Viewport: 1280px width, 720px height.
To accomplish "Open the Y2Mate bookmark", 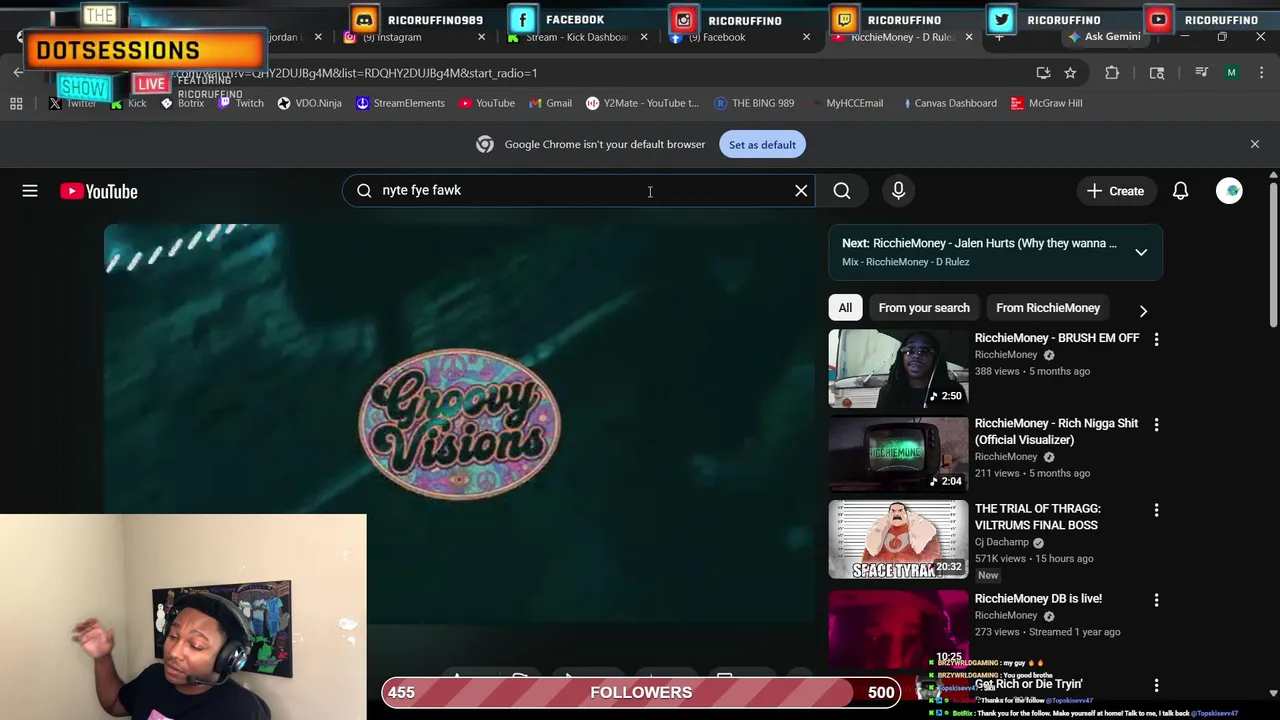I will [642, 103].
